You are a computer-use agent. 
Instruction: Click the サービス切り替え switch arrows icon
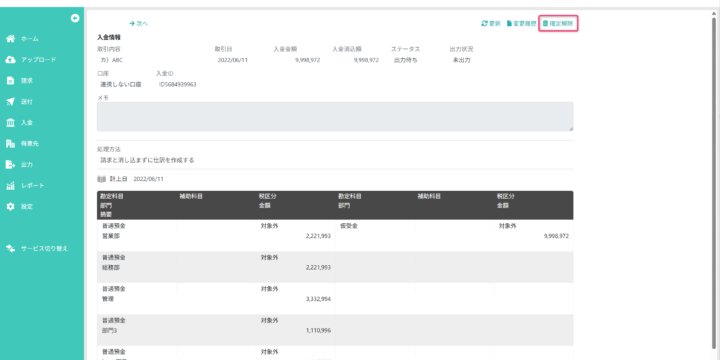(x=11, y=248)
